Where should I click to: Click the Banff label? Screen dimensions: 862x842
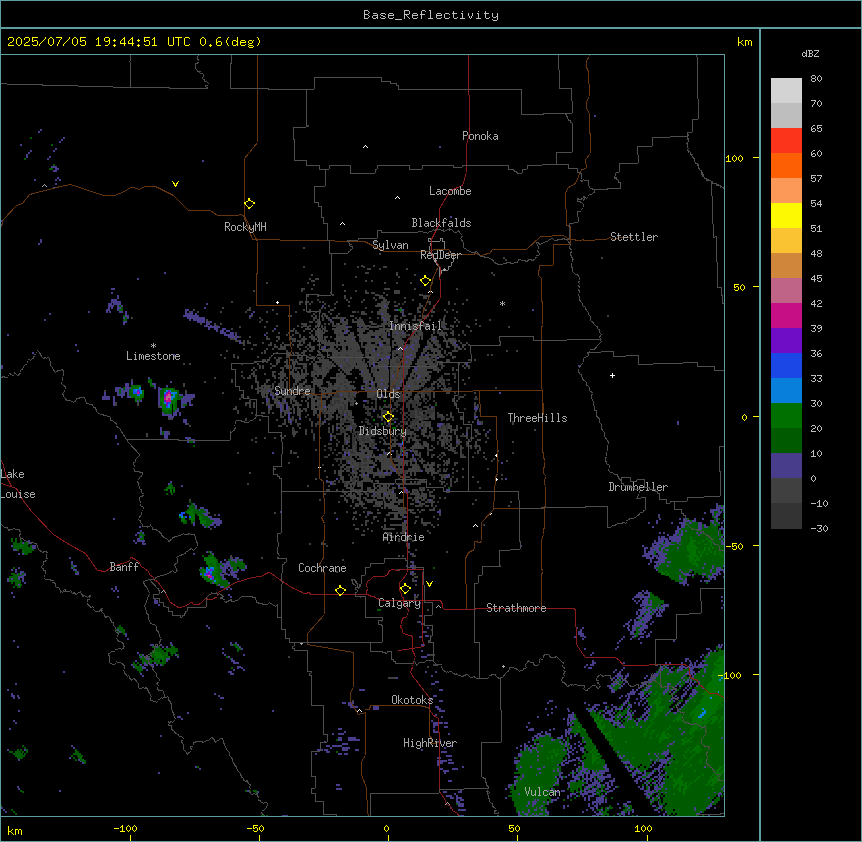click(124, 567)
